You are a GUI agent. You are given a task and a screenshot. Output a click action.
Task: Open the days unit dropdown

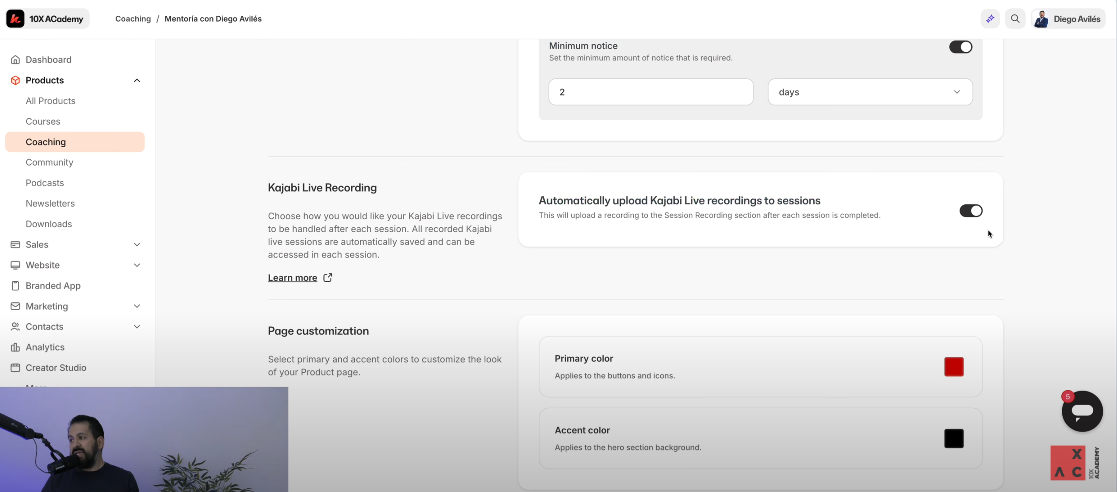[x=870, y=92]
